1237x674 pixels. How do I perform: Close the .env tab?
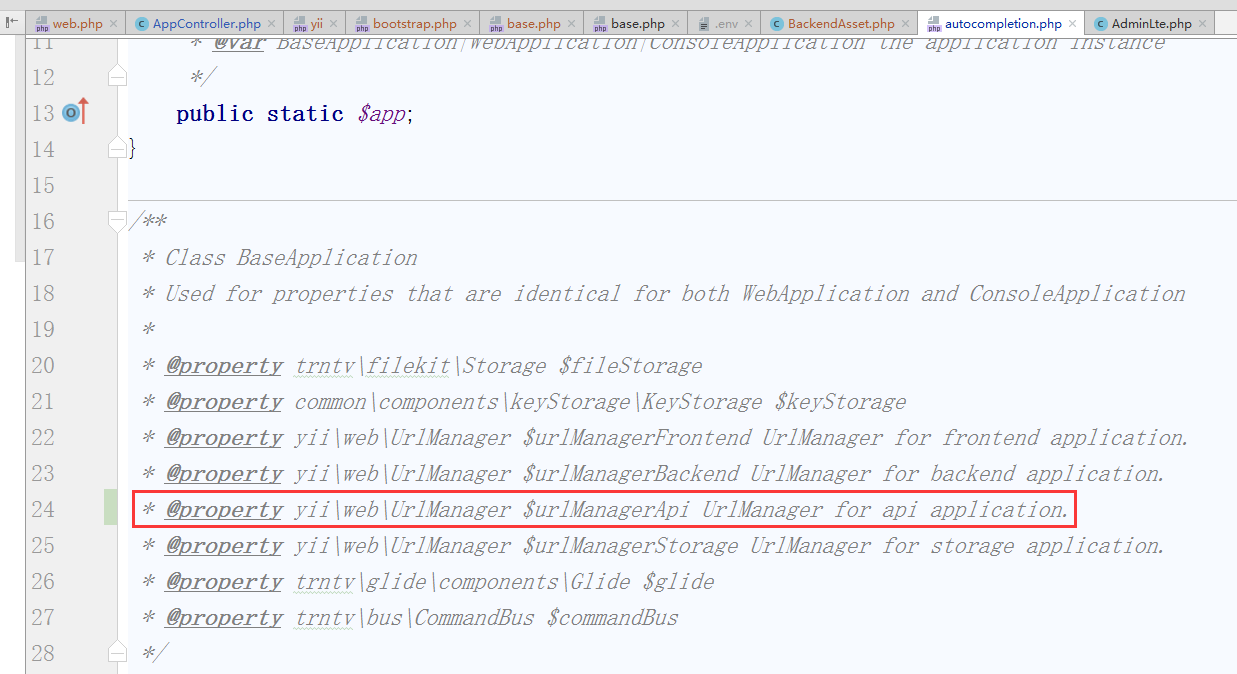(748, 24)
